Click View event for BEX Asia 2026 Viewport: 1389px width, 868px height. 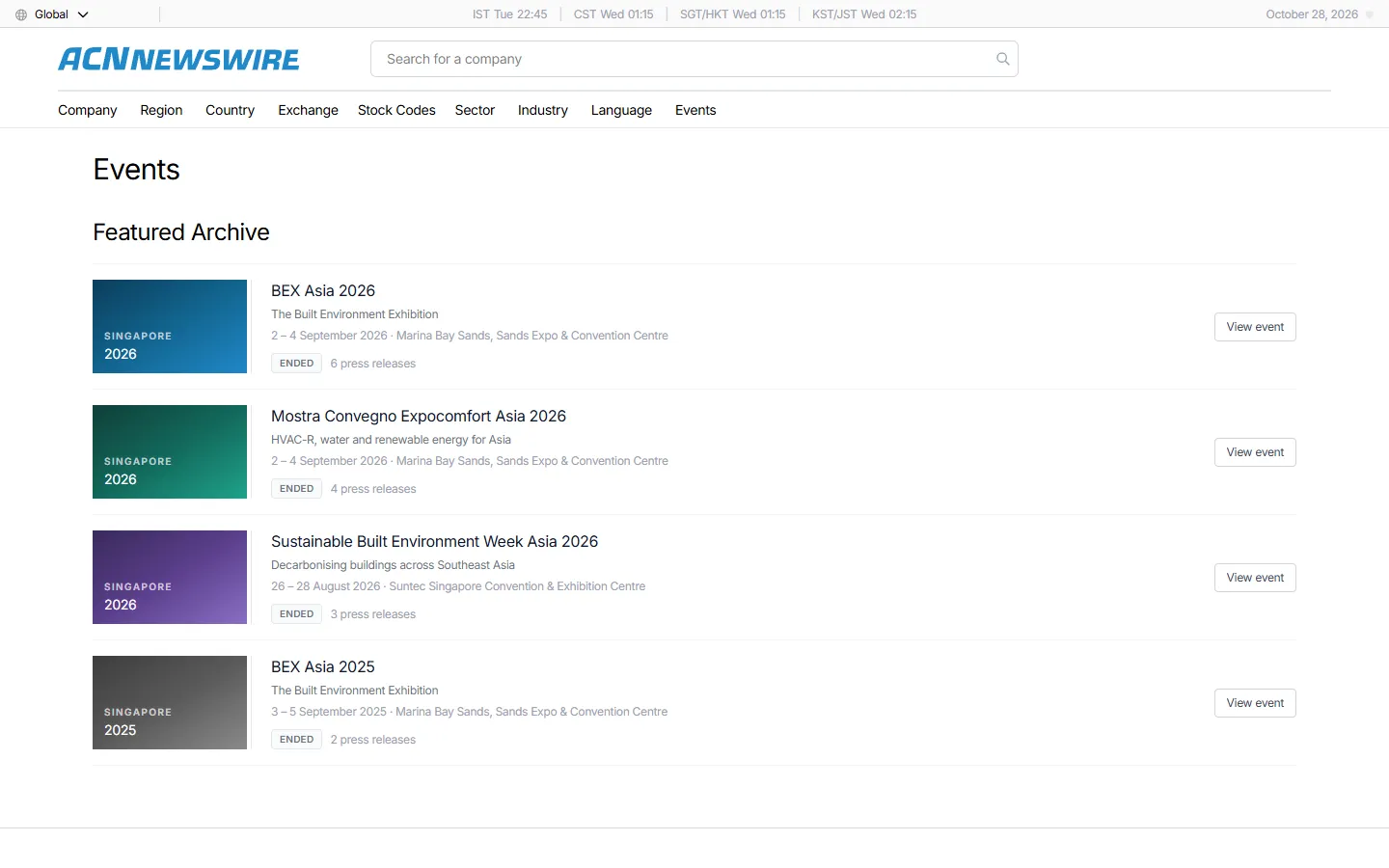[1255, 327]
